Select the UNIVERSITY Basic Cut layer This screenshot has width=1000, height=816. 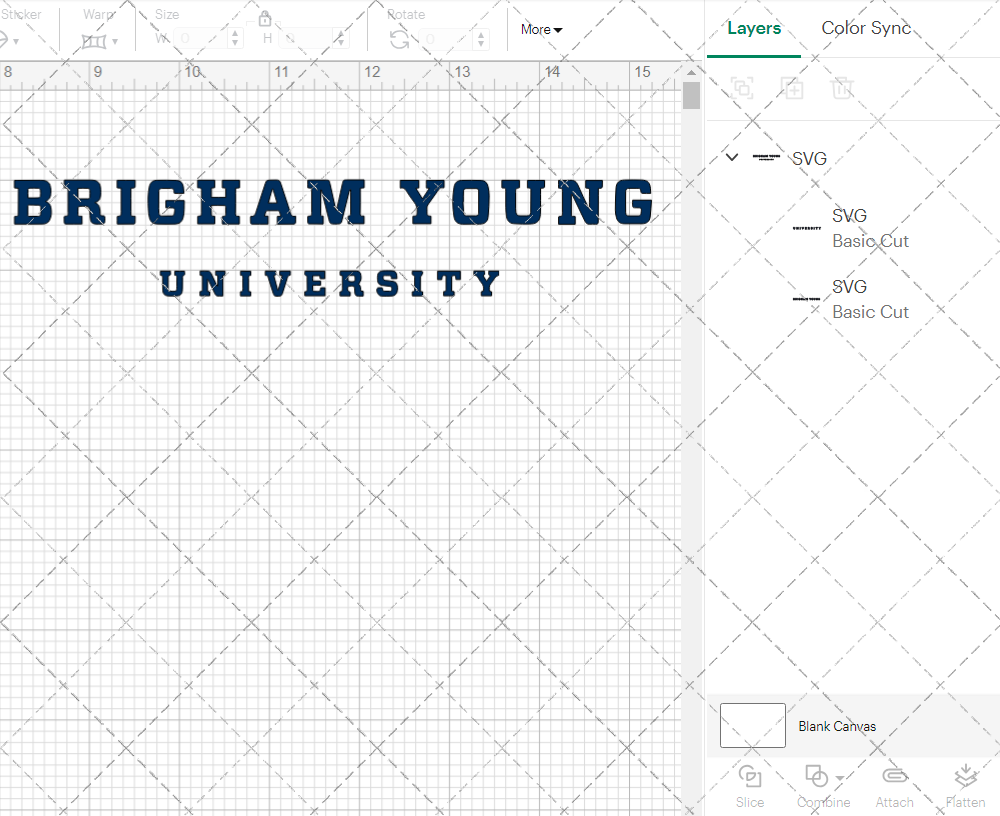[x=870, y=228]
